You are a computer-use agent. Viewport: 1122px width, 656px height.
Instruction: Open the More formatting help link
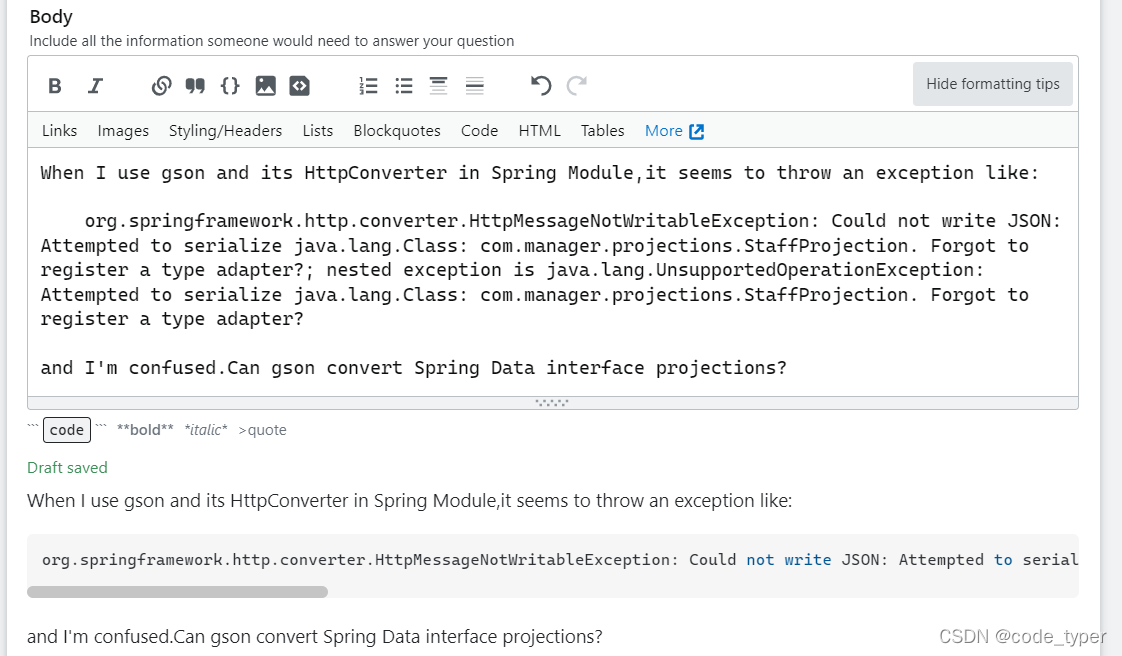click(674, 131)
